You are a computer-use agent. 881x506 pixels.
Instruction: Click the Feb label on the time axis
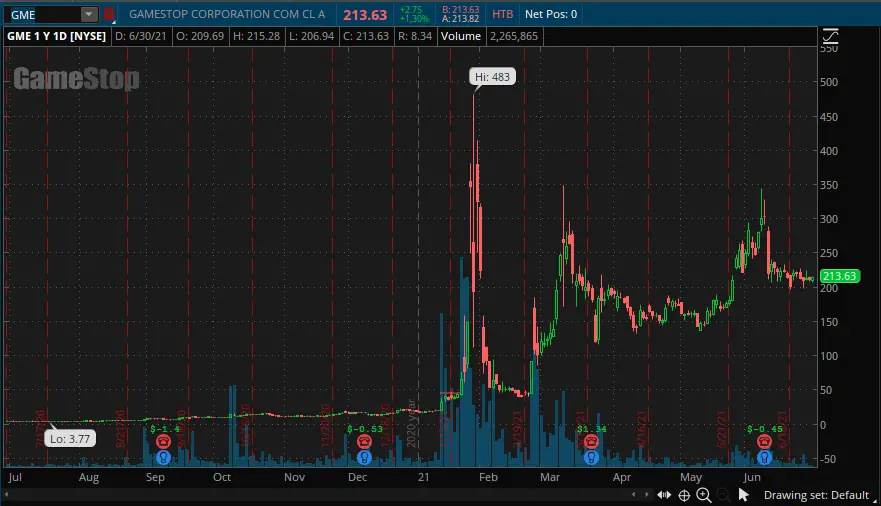tap(488, 477)
